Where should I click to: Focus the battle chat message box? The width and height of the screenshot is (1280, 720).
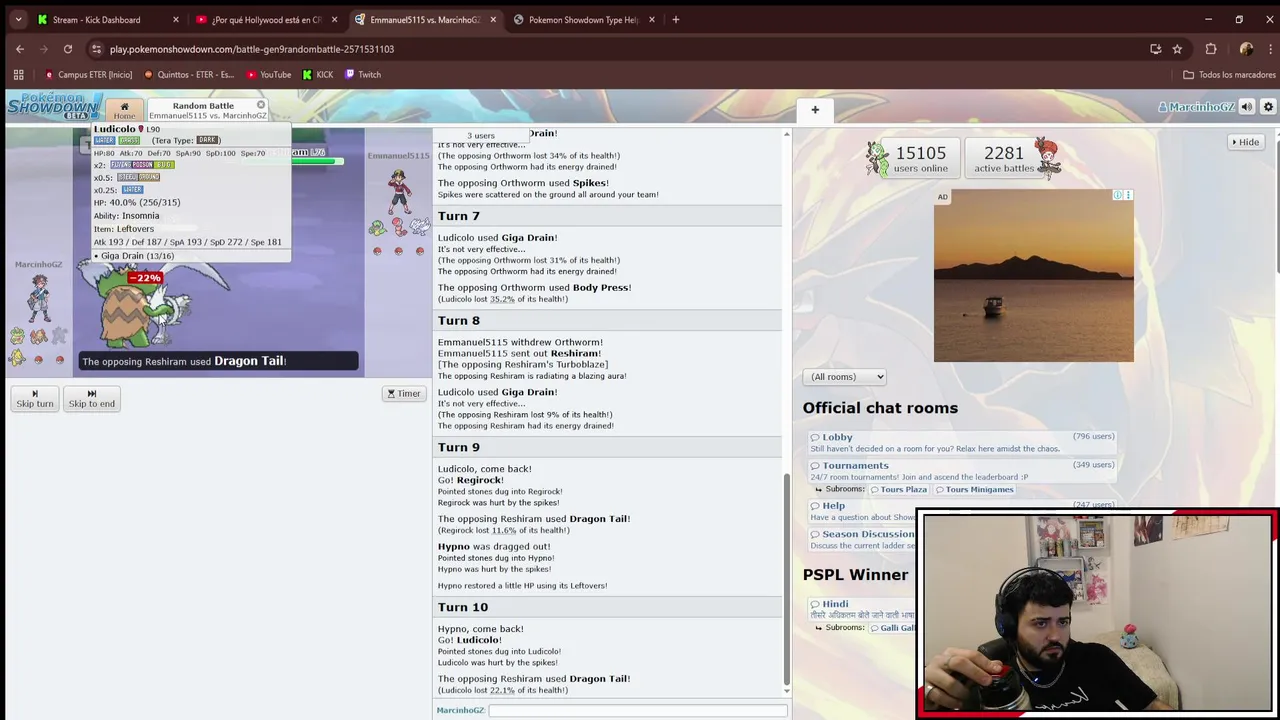pyautogui.click(x=637, y=710)
